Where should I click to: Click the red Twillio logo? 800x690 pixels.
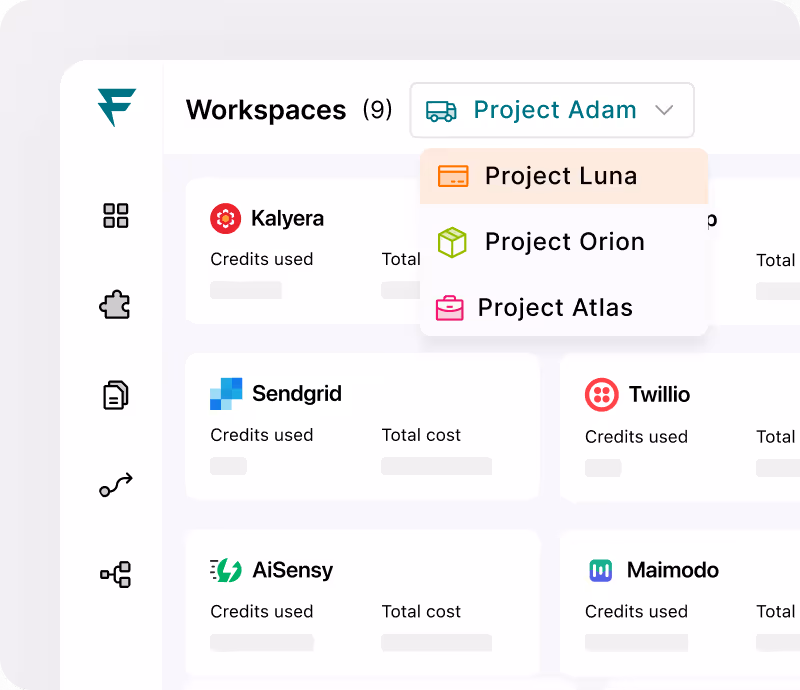coord(602,395)
